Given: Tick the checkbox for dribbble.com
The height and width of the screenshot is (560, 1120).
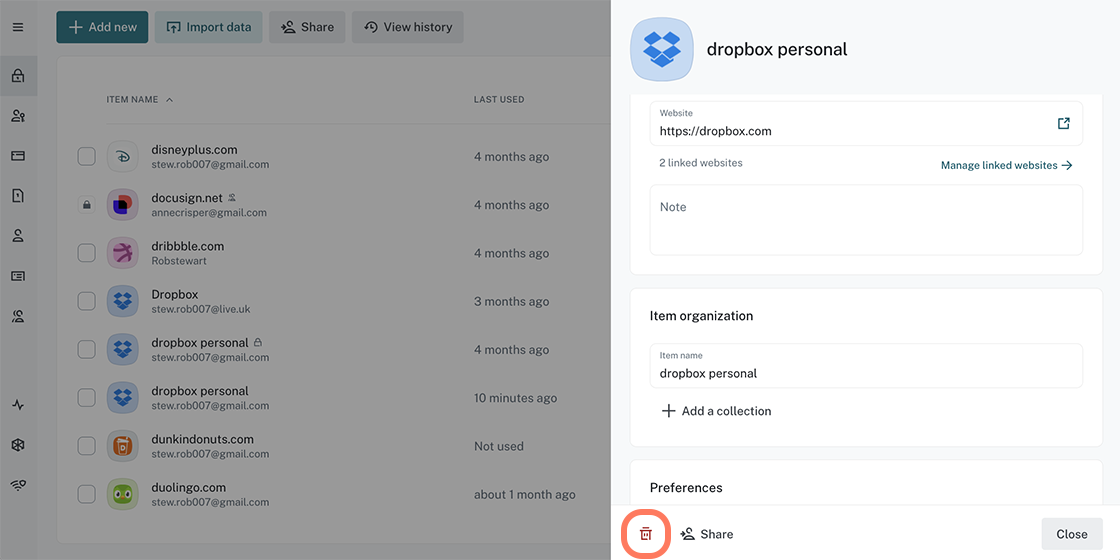Looking at the screenshot, I should (x=87, y=253).
